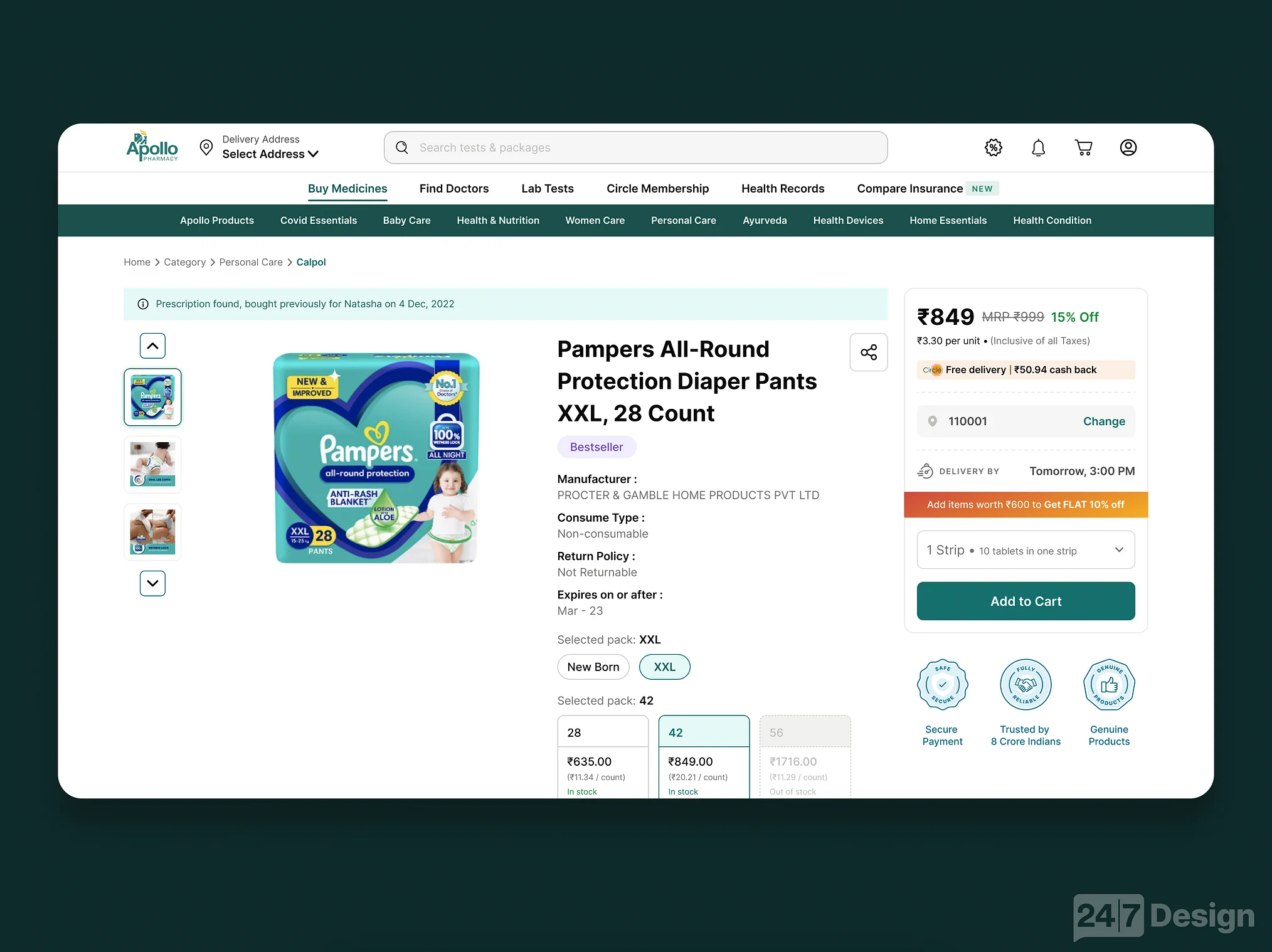
Task: Open Circle Membership tab
Action: point(657,189)
